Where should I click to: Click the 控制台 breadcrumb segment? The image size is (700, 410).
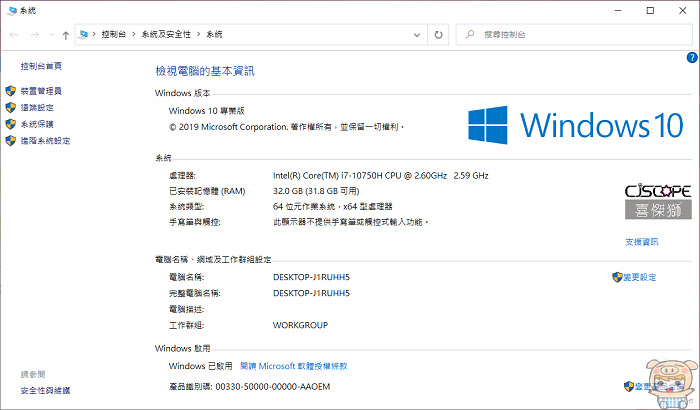(113, 34)
